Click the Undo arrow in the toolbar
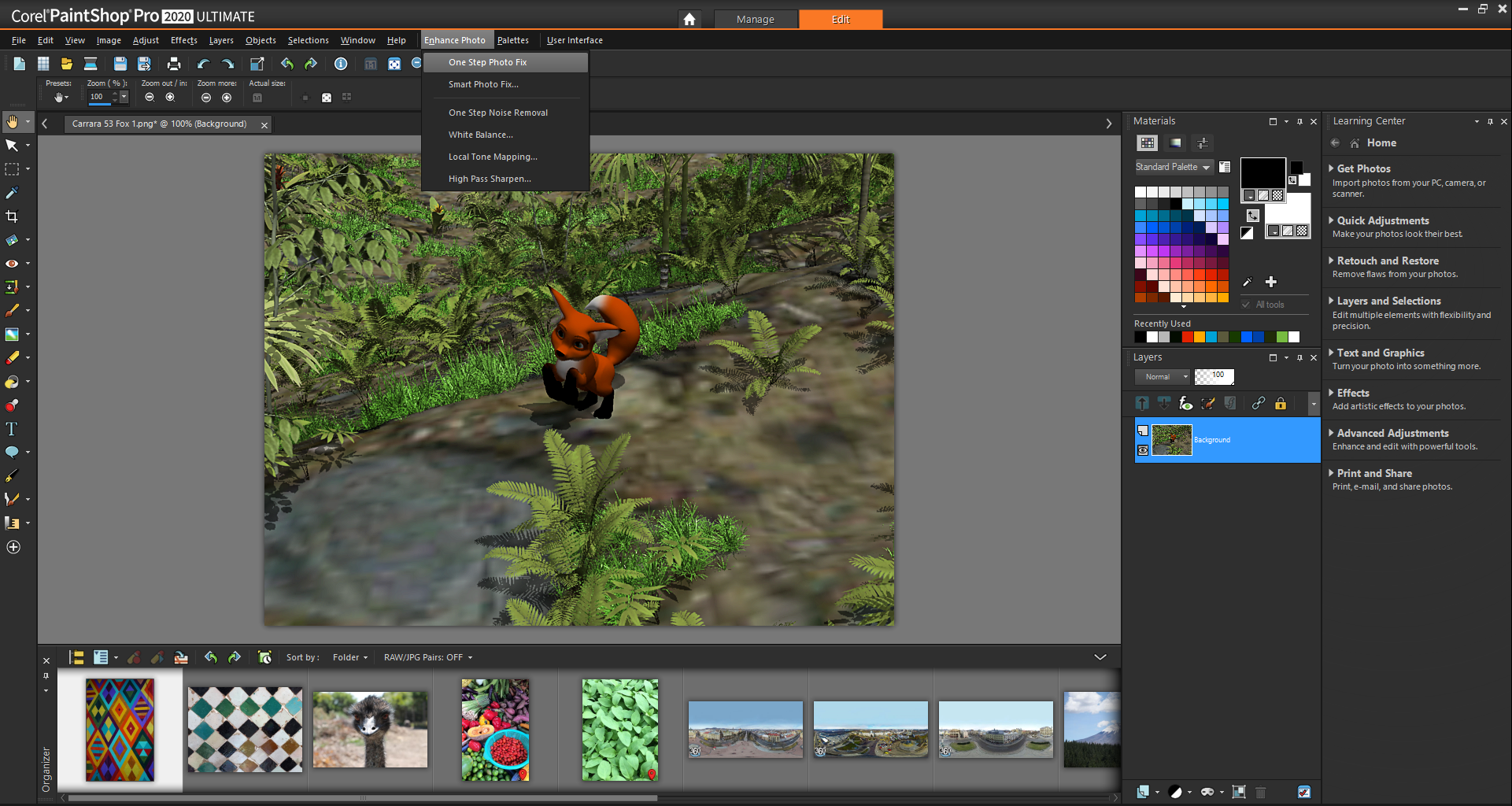This screenshot has width=1512, height=806. (203, 64)
